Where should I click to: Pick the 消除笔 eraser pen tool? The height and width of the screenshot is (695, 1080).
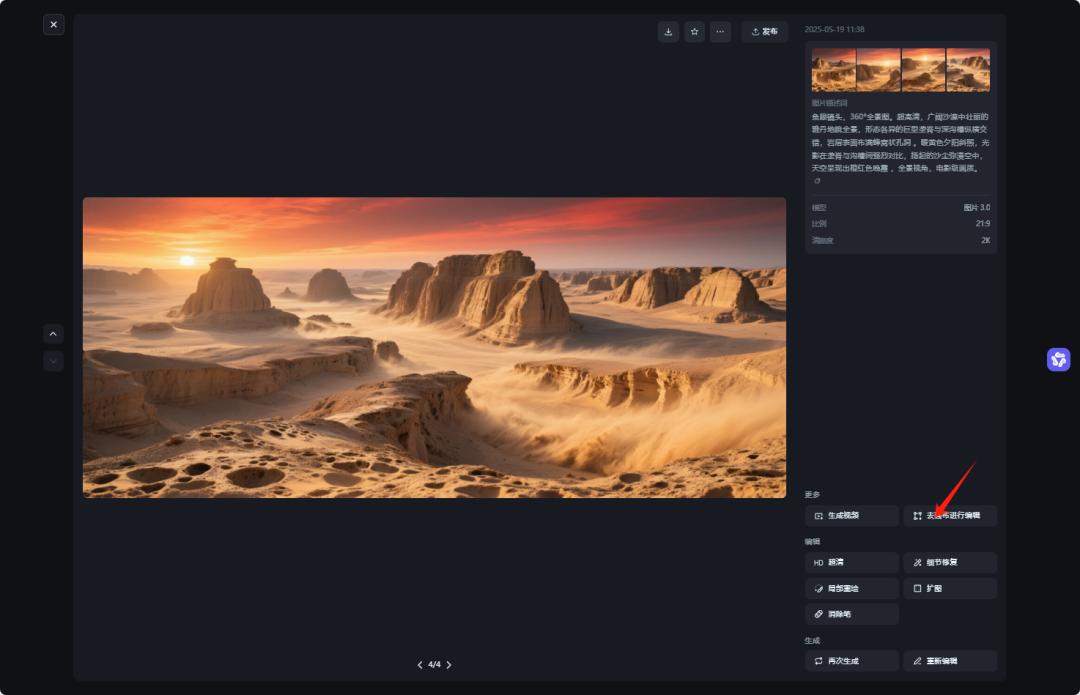[x=852, y=614]
